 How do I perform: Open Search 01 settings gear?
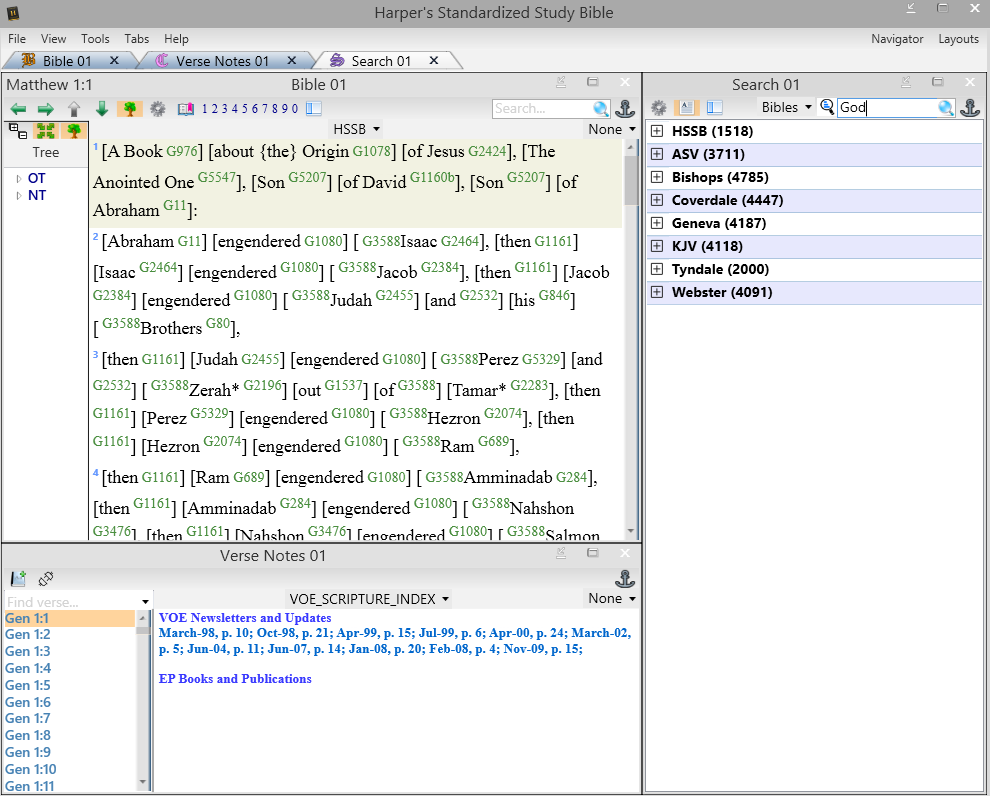tap(659, 108)
